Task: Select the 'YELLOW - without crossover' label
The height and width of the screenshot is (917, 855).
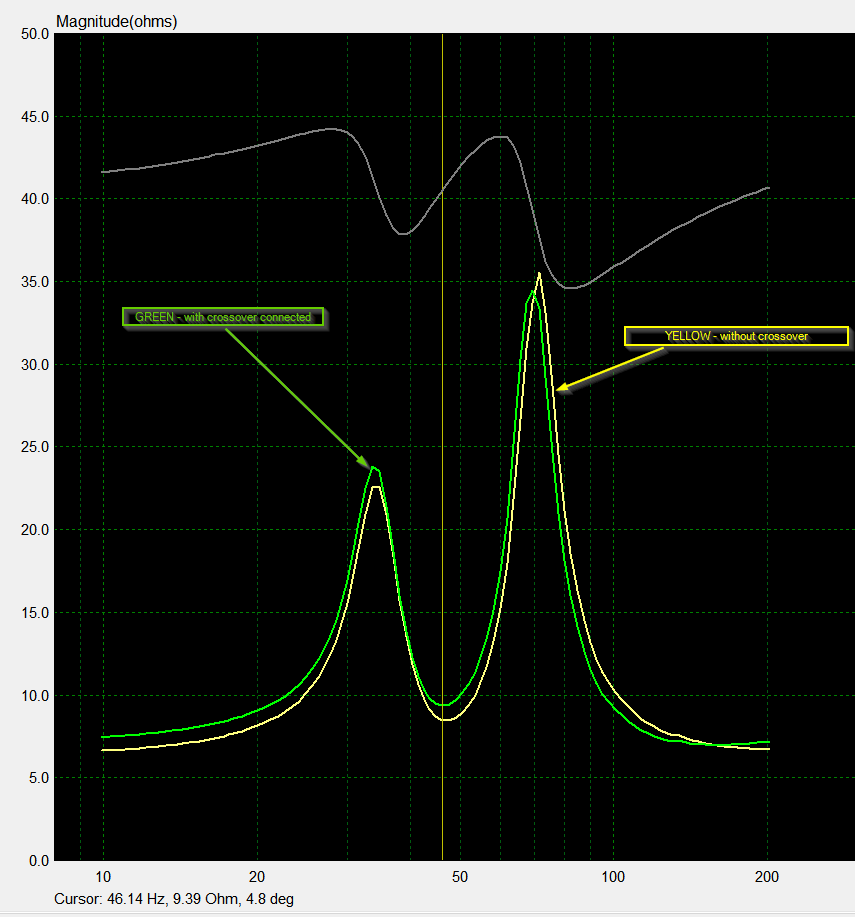Action: click(x=736, y=336)
